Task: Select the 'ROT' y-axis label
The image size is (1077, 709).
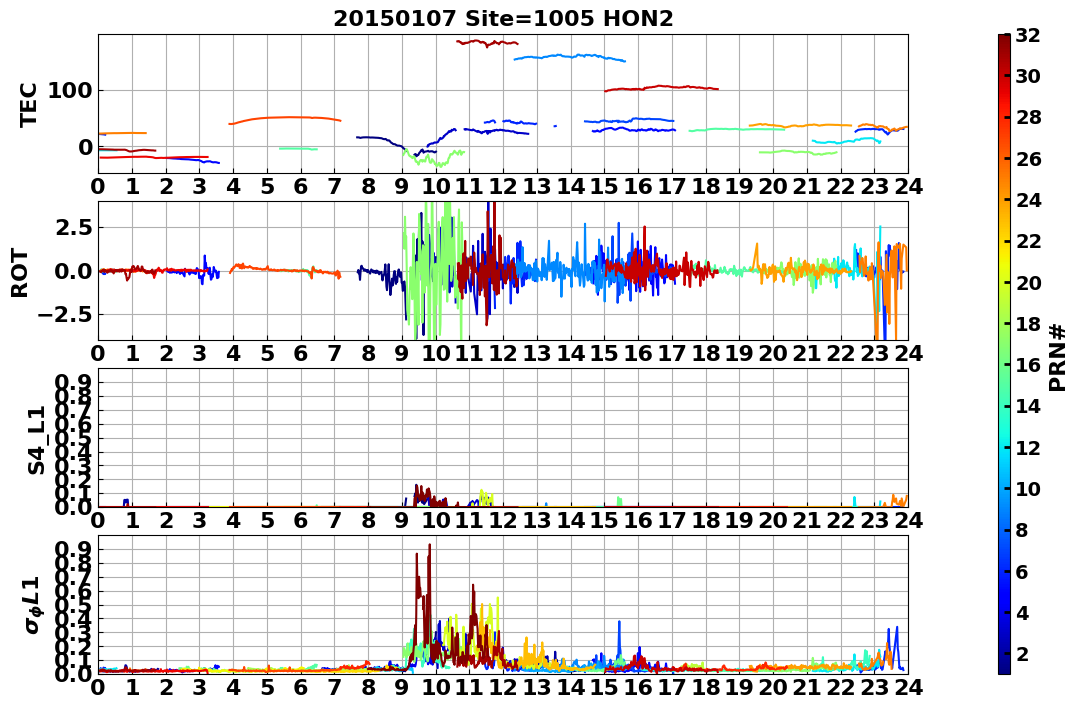Action: pyautogui.click(x=20, y=273)
